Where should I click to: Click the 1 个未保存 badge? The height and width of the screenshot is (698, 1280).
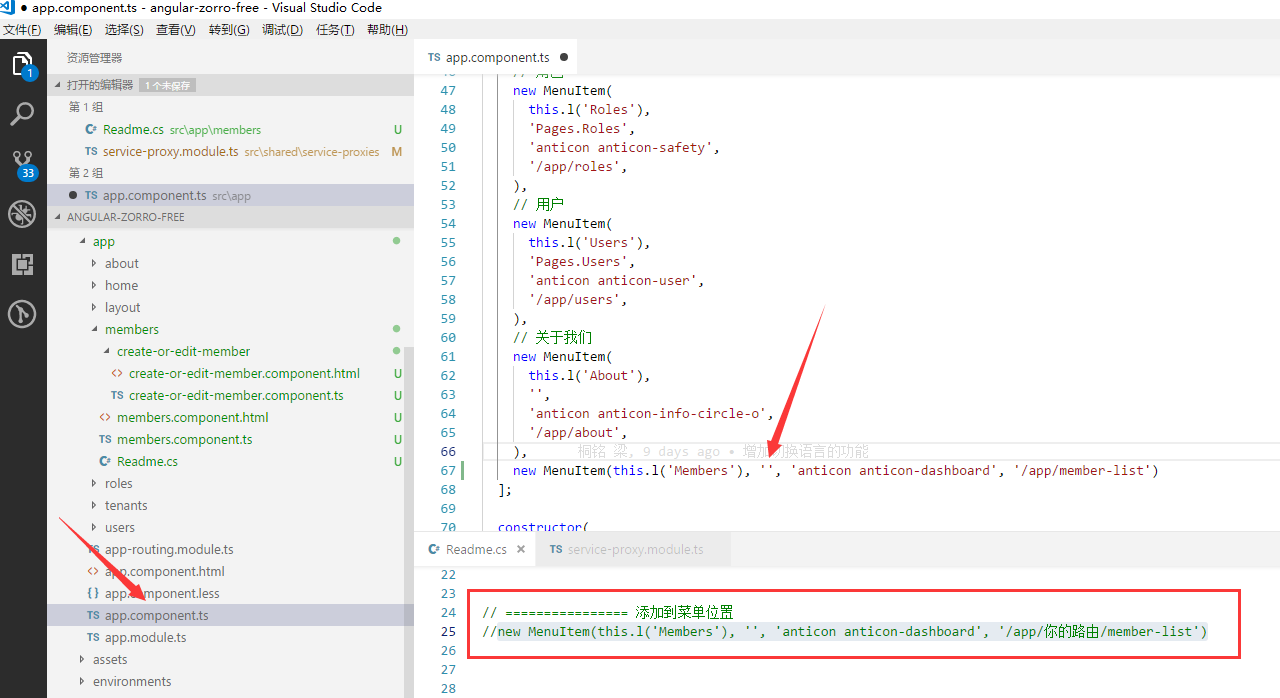pyautogui.click(x=168, y=86)
